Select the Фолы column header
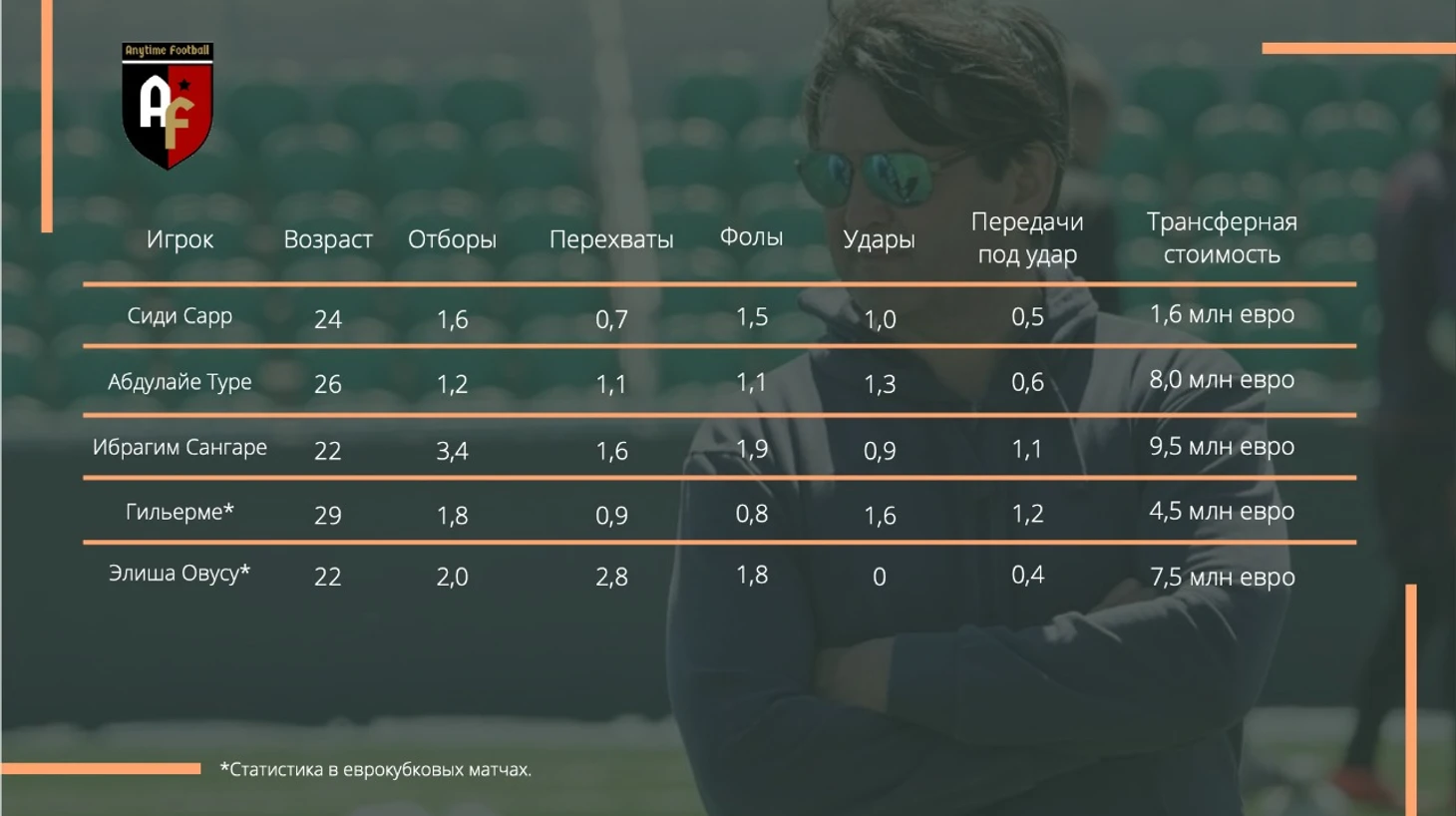This screenshot has height=816, width=1456. pos(751,237)
